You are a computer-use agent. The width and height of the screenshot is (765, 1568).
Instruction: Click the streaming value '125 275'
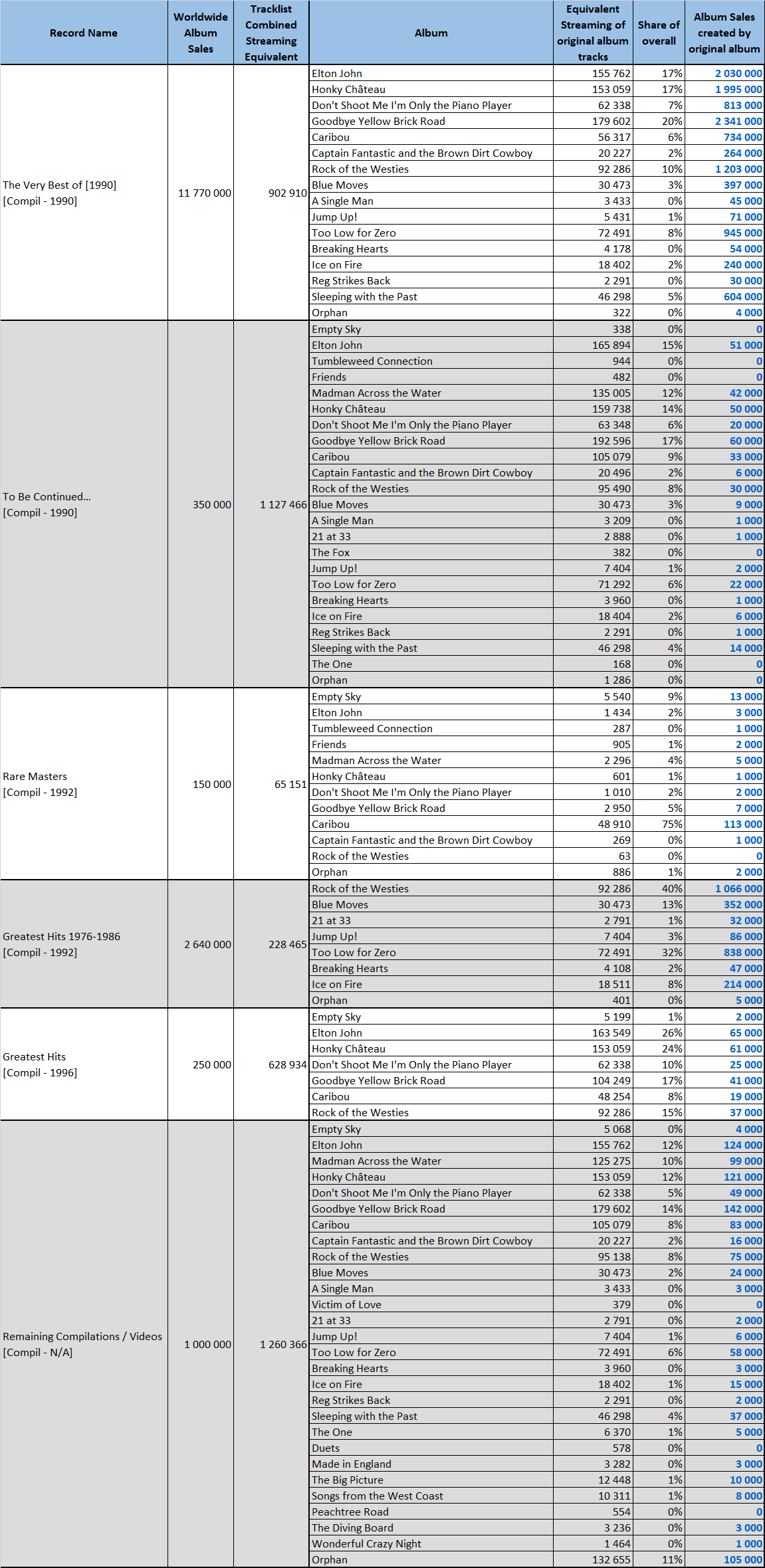click(611, 1161)
